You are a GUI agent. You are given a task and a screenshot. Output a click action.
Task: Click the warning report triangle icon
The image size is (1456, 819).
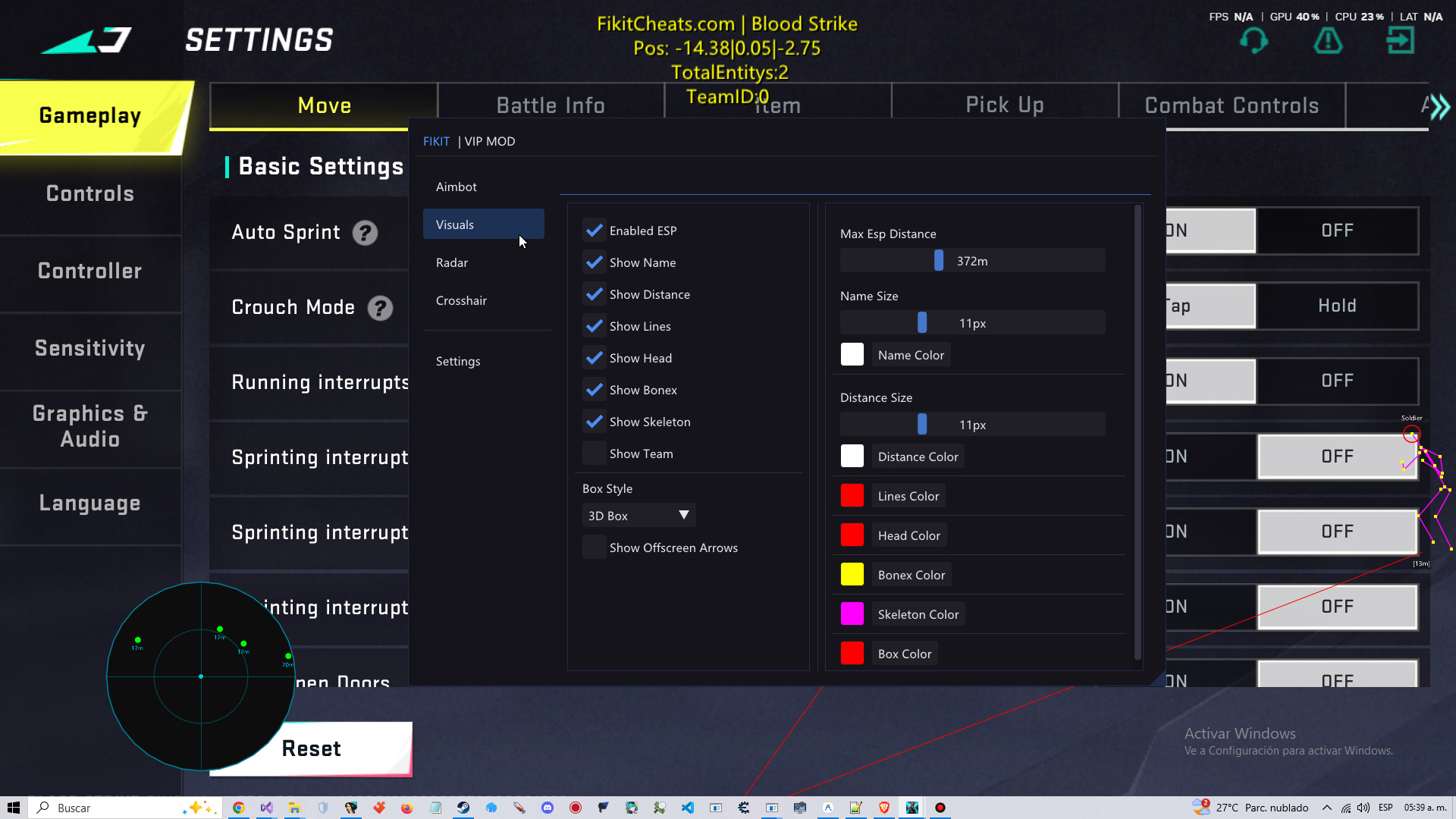(1328, 41)
